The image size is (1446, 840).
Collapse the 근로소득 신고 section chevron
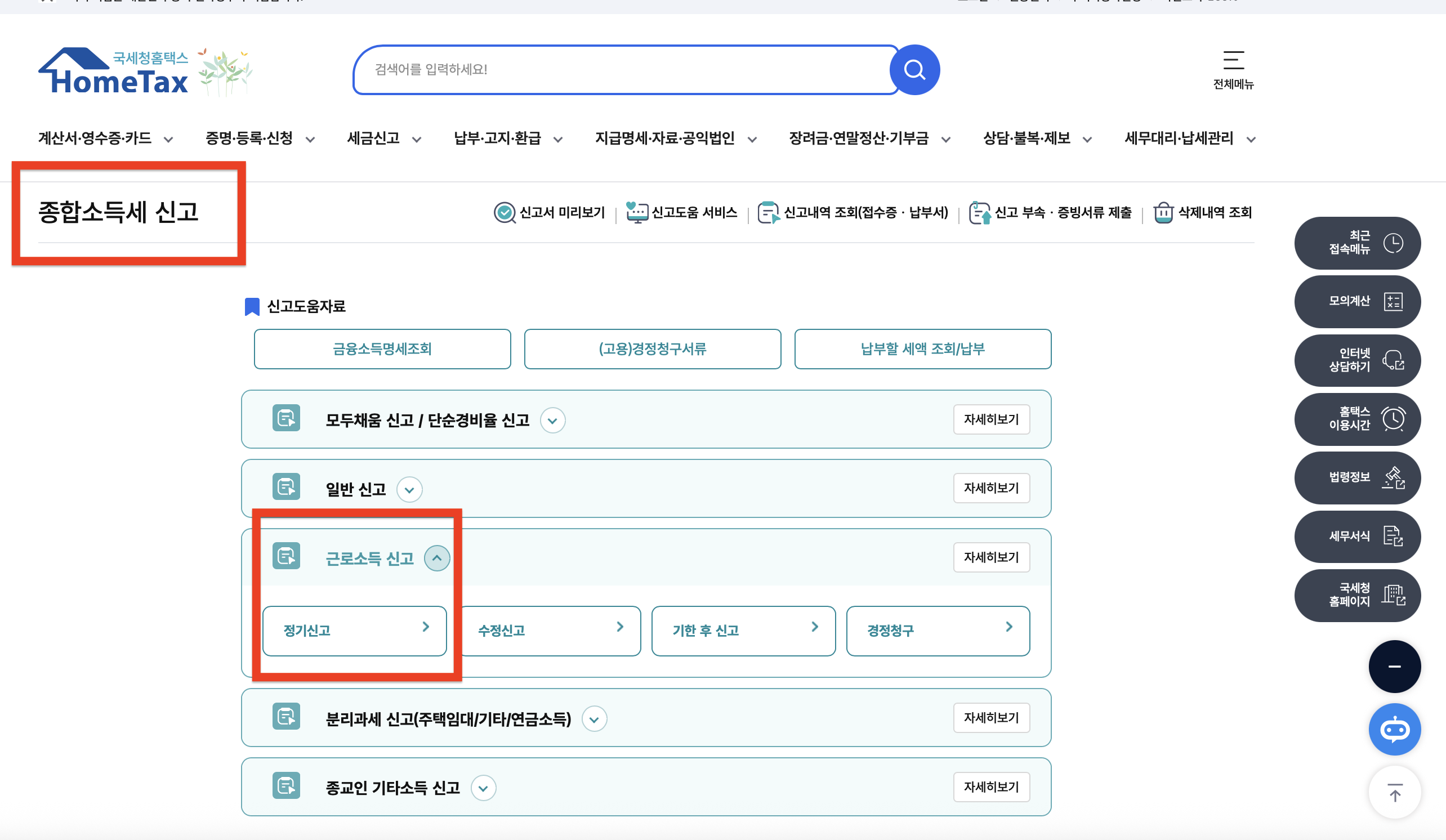pyautogui.click(x=436, y=558)
